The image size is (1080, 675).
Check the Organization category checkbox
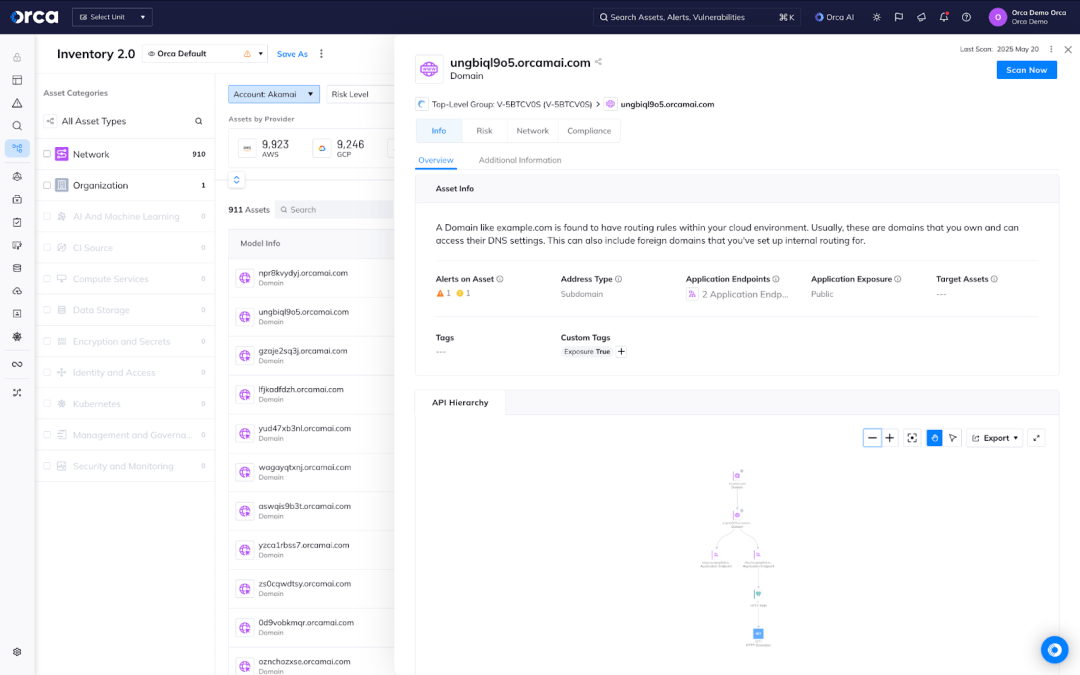[x=47, y=185]
